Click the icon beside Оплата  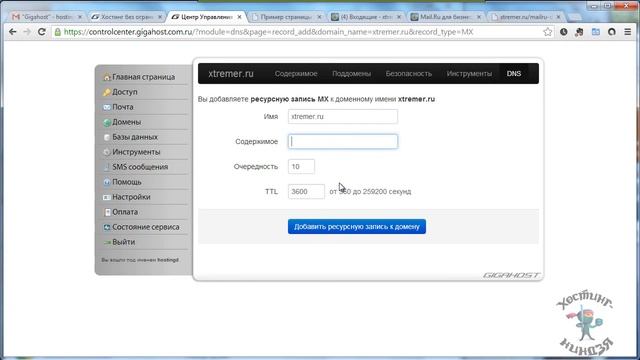tap(107, 212)
